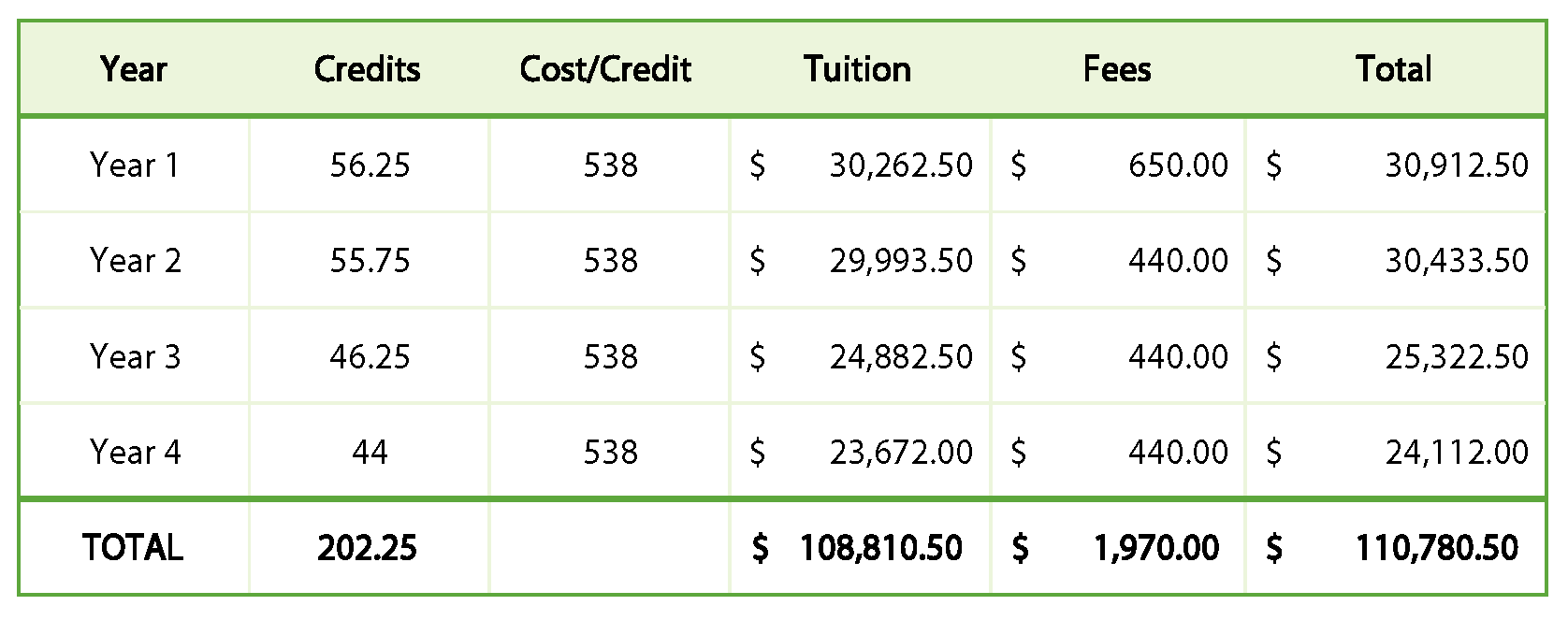The width and height of the screenshot is (1568, 620).
Task: Select the Credits column header
Action: point(368,69)
